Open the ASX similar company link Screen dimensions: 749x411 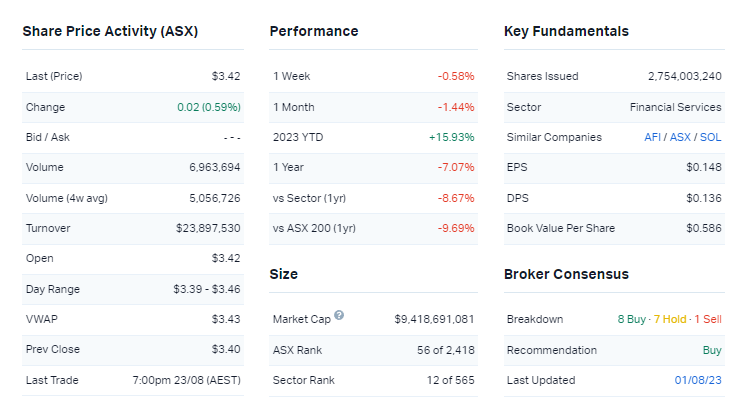pos(683,137)
